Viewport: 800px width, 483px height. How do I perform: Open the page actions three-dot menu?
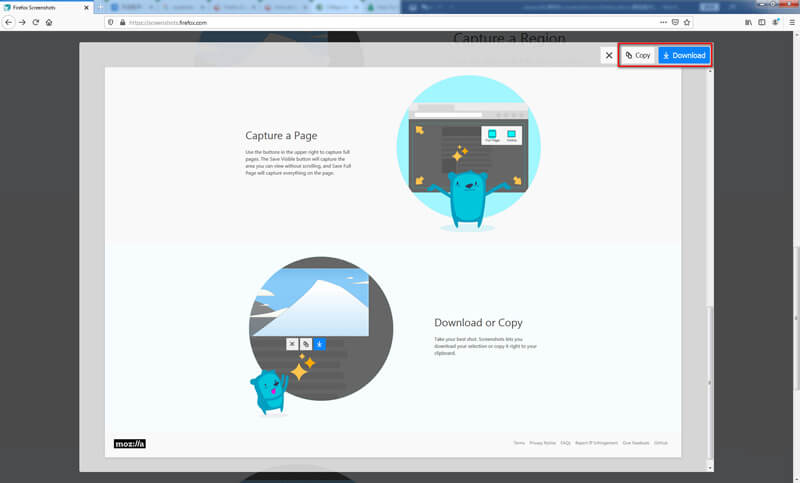click(663, 22)
